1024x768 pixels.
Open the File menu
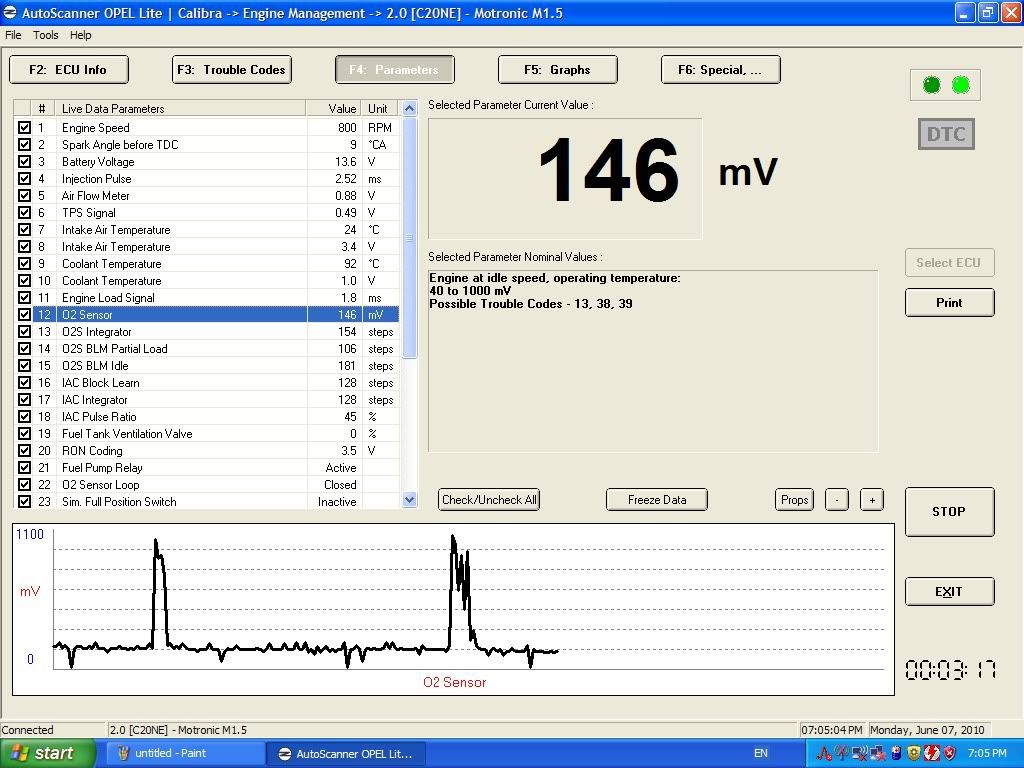(13, 35)
